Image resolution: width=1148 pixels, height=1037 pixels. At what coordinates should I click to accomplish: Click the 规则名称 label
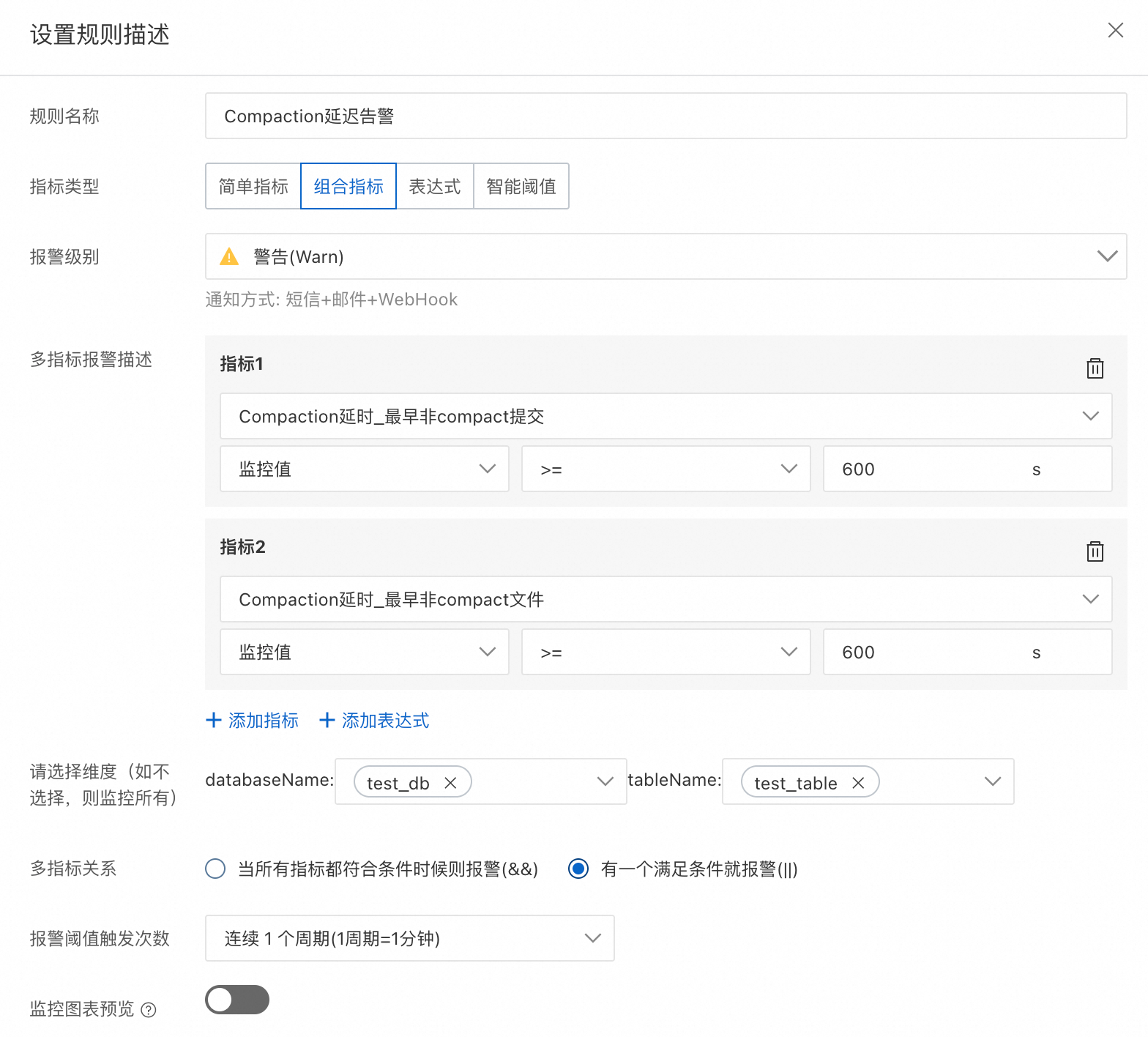coord(64,116)
